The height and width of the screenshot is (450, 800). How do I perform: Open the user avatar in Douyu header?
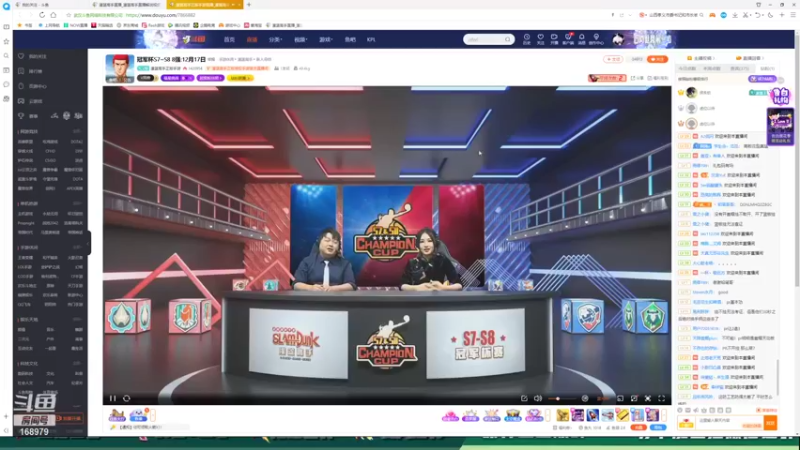pyautogui.click(x=618, y=39)
